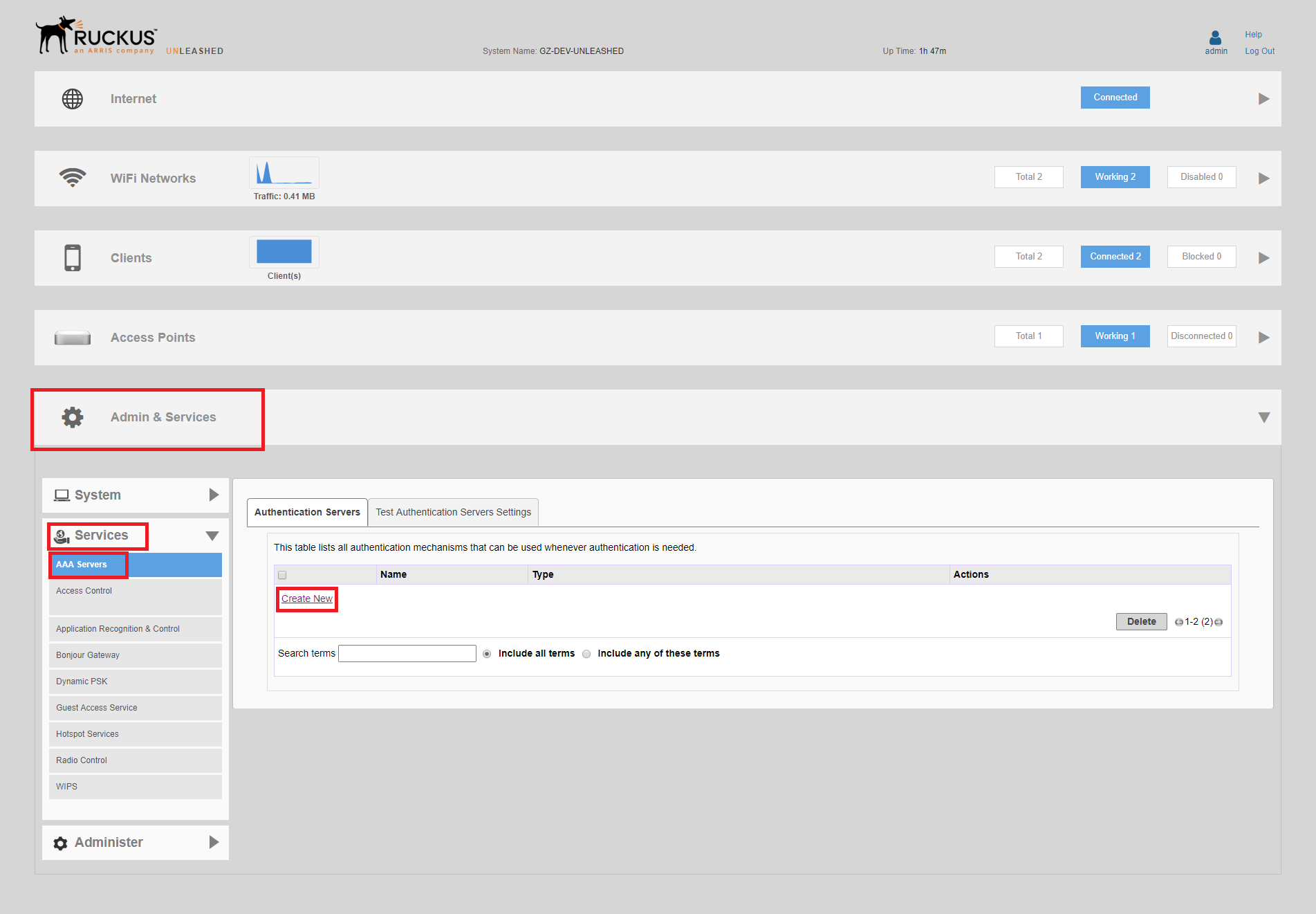This screenshot has width=1316, height=914.
Task: Click the System Name GZ-DEV-UNLEASHED text
Action: coord(553,51)
